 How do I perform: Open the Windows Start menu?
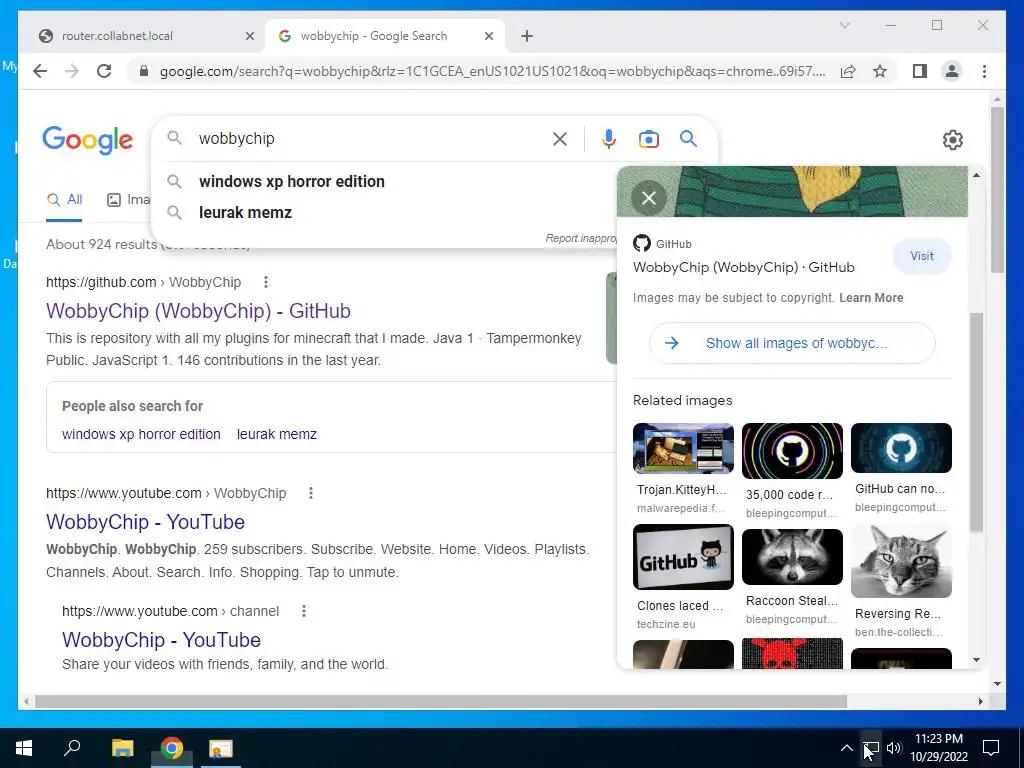(24, 748)
